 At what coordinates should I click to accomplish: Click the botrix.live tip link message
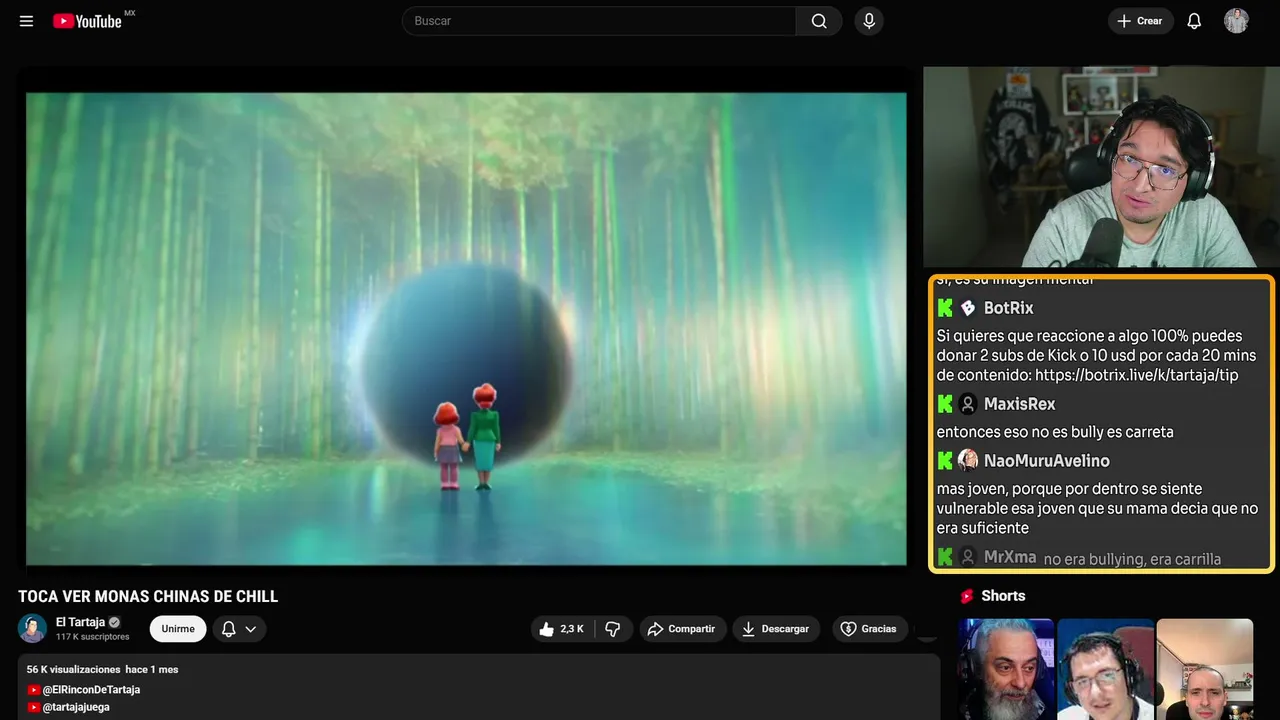pos(1096,356)
